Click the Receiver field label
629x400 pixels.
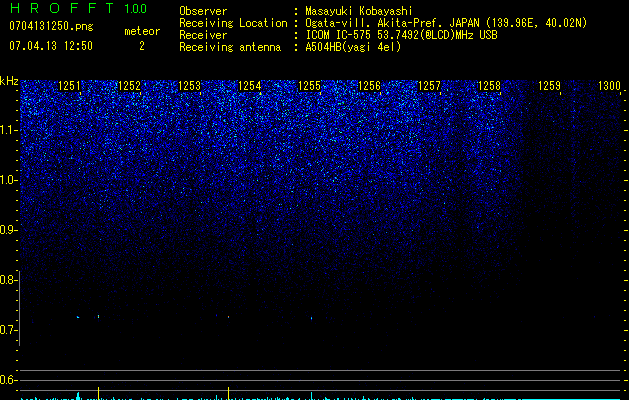[x=203, y=35]
